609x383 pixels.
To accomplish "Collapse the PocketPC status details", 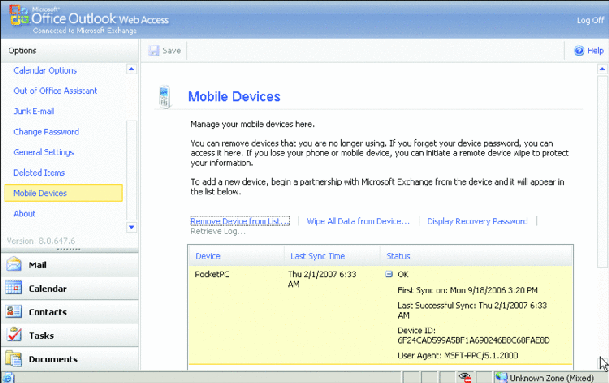I will coord(389,274).
